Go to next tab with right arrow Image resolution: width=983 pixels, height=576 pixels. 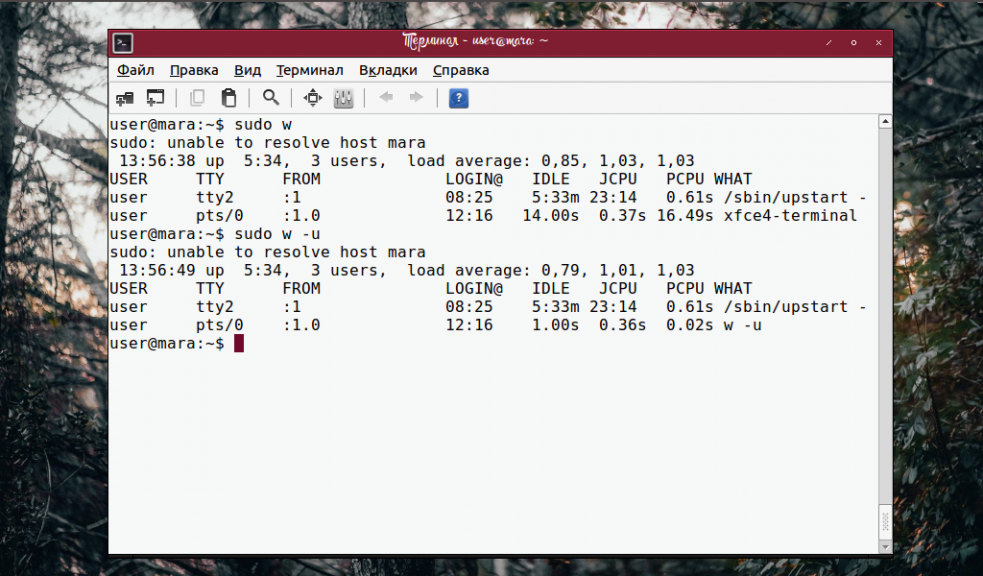(x=416, y=98)
